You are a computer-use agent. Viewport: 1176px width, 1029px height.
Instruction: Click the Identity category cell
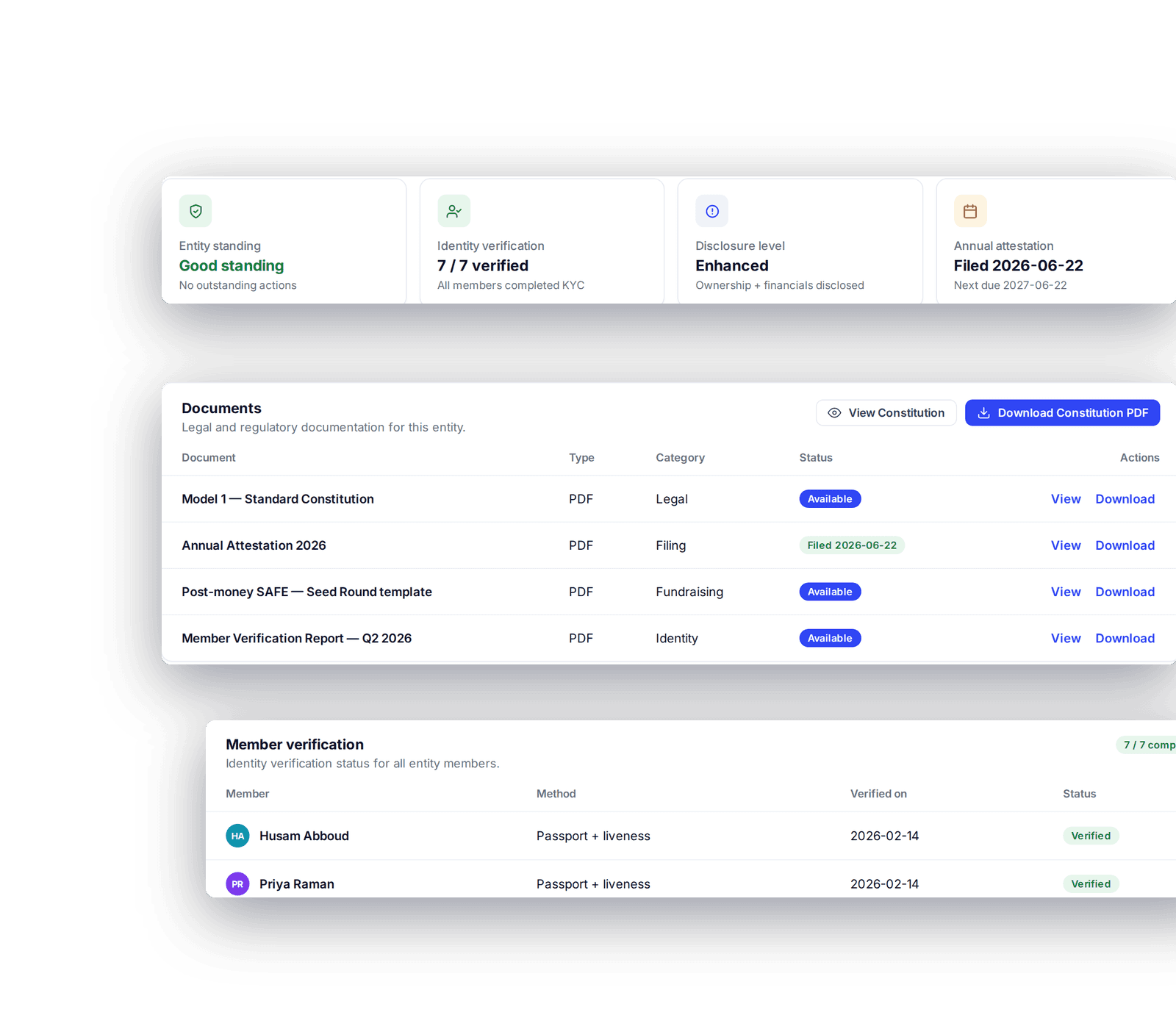pyautogui.click(x=677, y=638)
